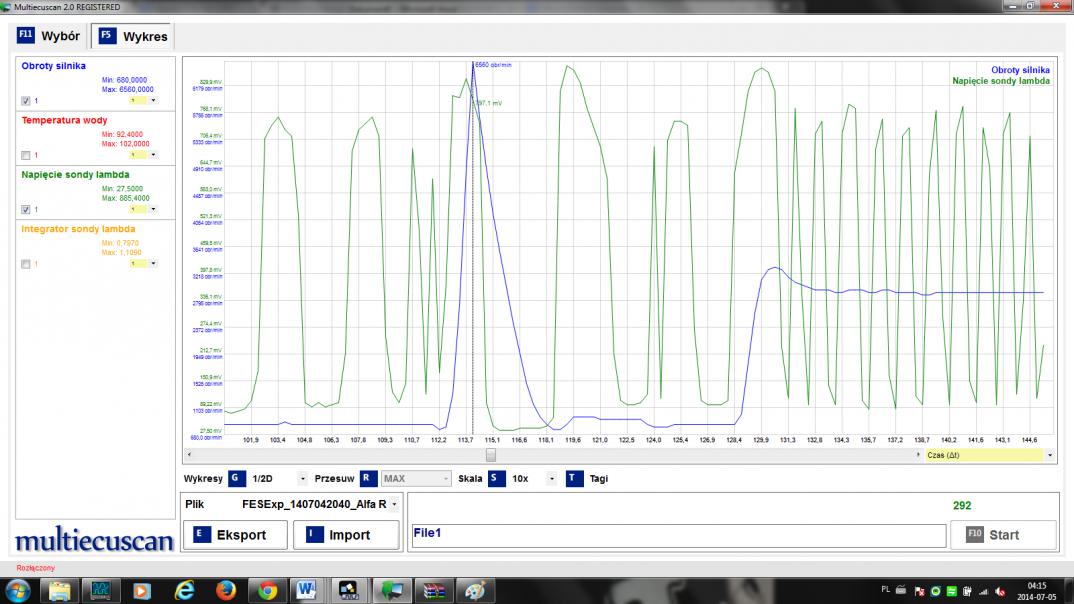The width and height of the screenshot is (1074, 604).
Task: Open Google Chrome from the taskbar
Action: [x=267, y=589]
